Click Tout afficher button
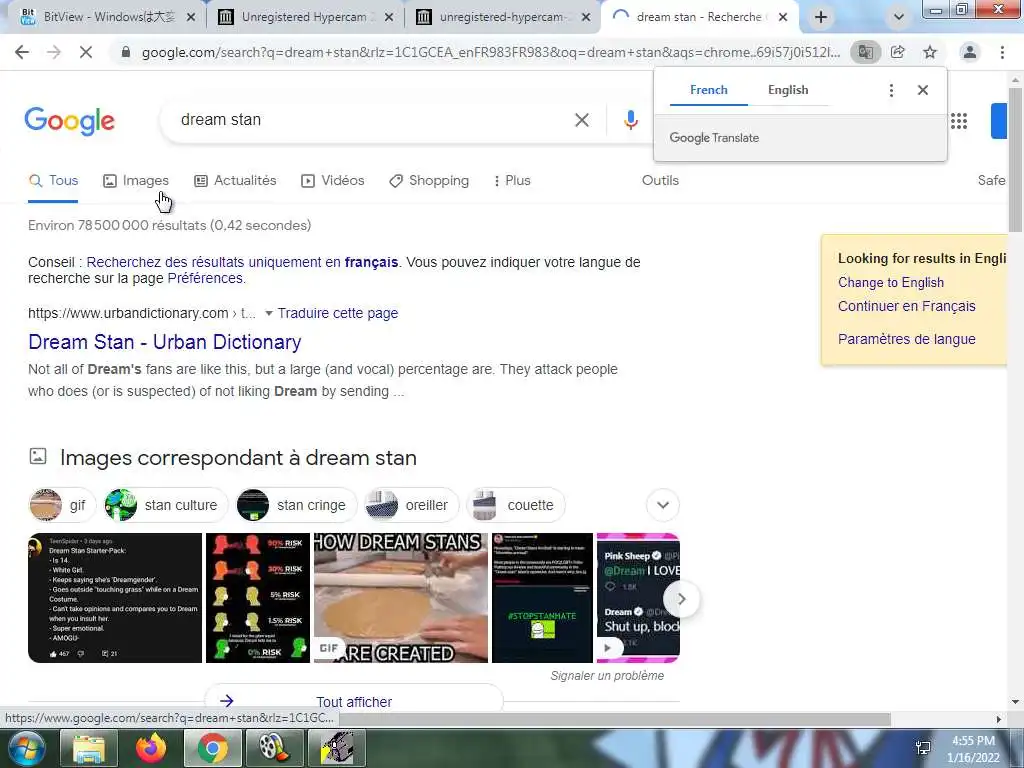Image resolution: width=1024 pixels, height=768 pixels. tap(354, 701)
